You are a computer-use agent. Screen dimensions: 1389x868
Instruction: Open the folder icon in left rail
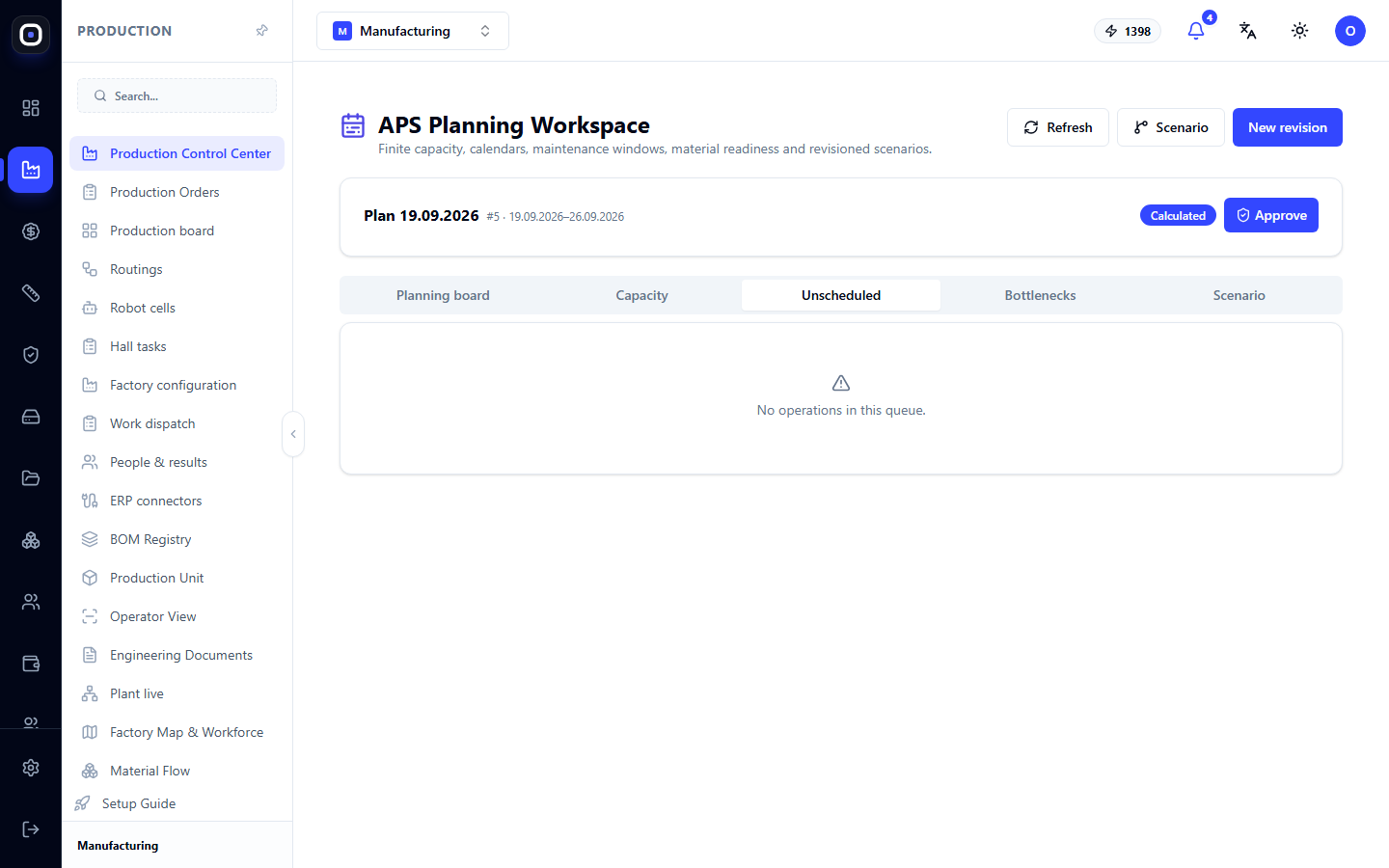coord(31,478)
